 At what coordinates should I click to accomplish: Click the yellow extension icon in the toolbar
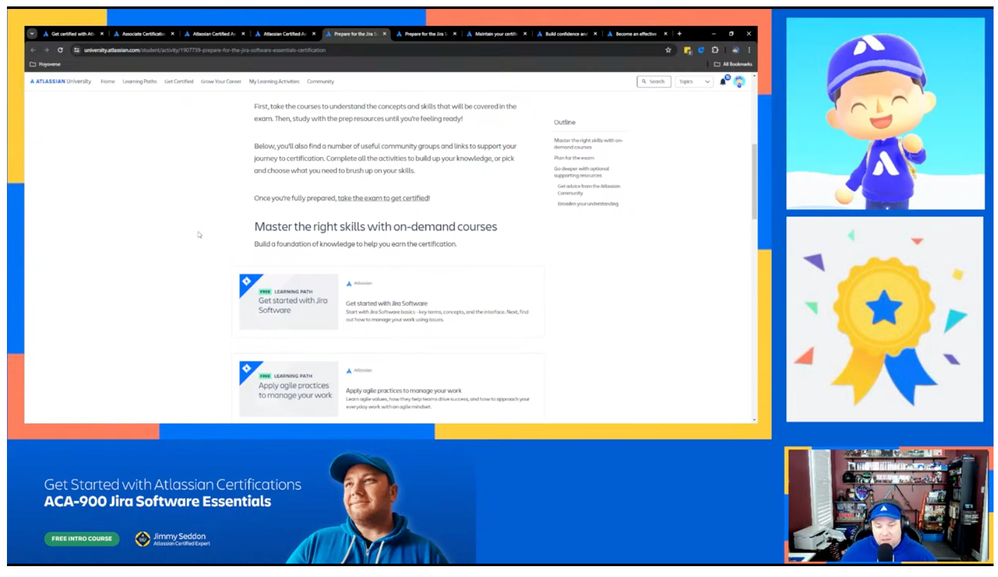(x=688, y=50)
